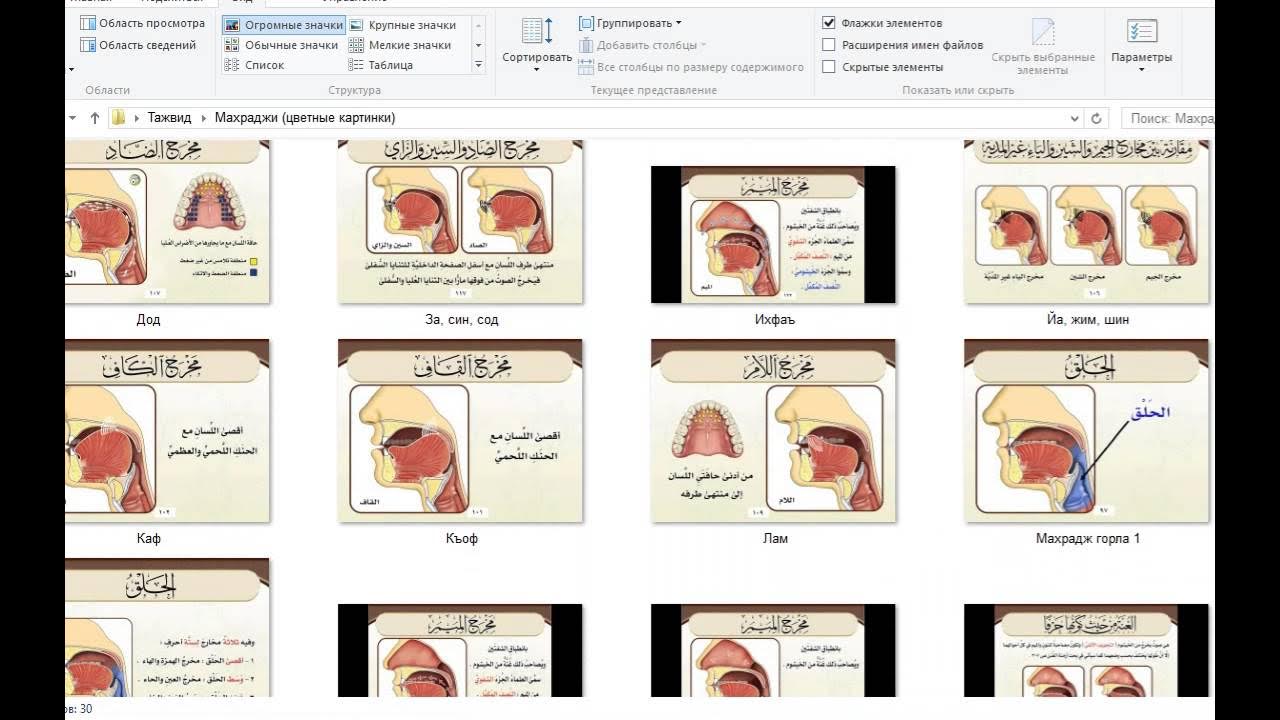This screenshot has height=720, width=1280.
Task: Click file name label Дод
Action: pos(148,320)
